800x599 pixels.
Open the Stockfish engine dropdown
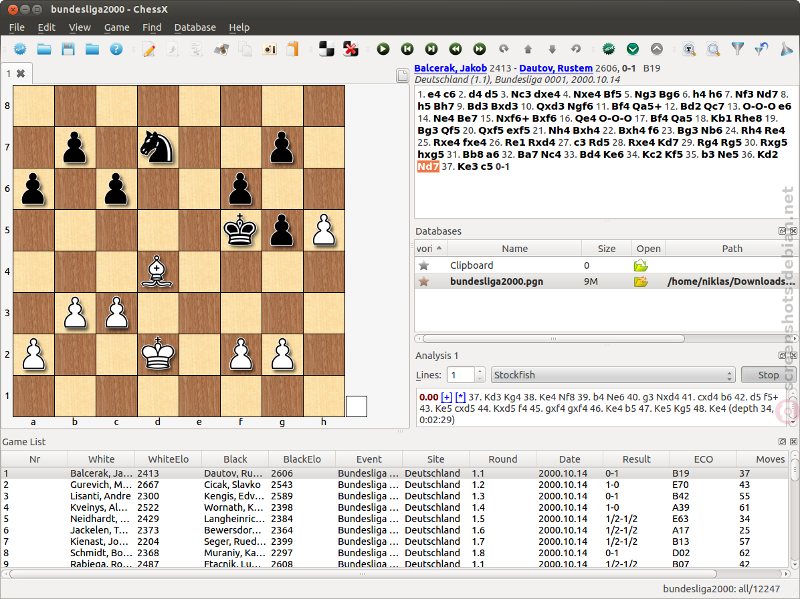613,375
